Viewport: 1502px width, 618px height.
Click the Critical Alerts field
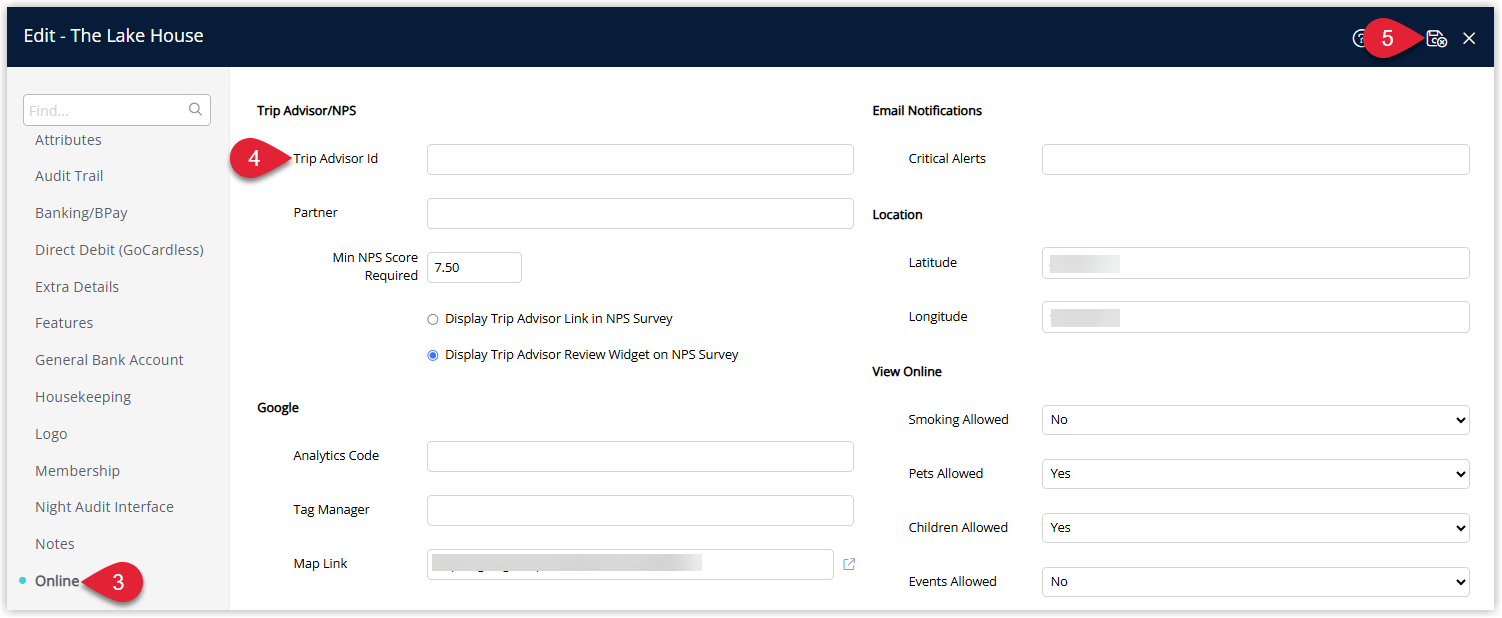click(x=1255, y=159)
